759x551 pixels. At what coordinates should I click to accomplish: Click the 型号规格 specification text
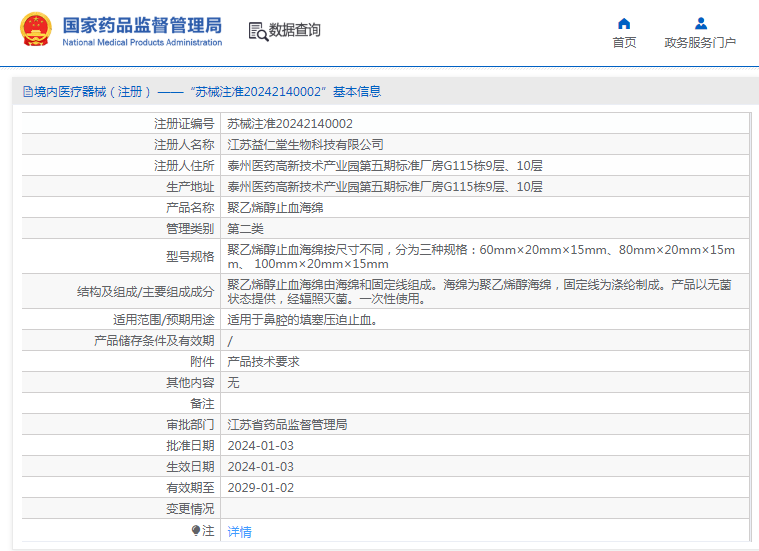click(481, 257)
